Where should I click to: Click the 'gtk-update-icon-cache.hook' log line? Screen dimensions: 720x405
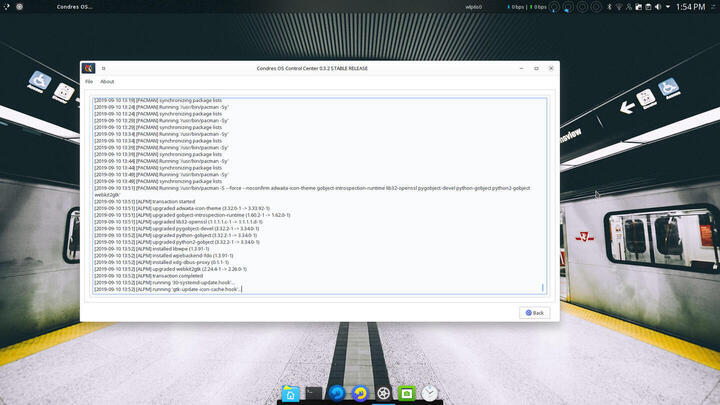coord(167,289)
